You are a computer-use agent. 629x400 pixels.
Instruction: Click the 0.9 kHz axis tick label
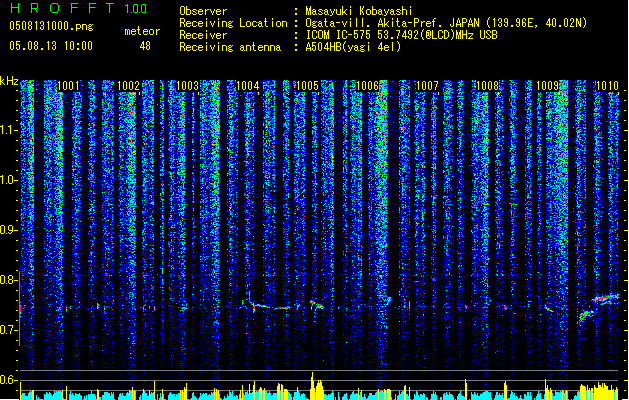8,230
